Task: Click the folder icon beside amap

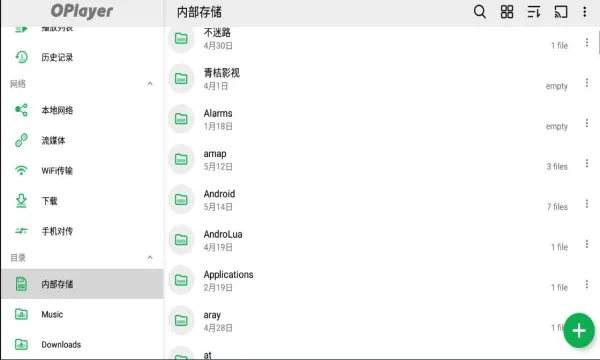Action: tap(181, 159)
